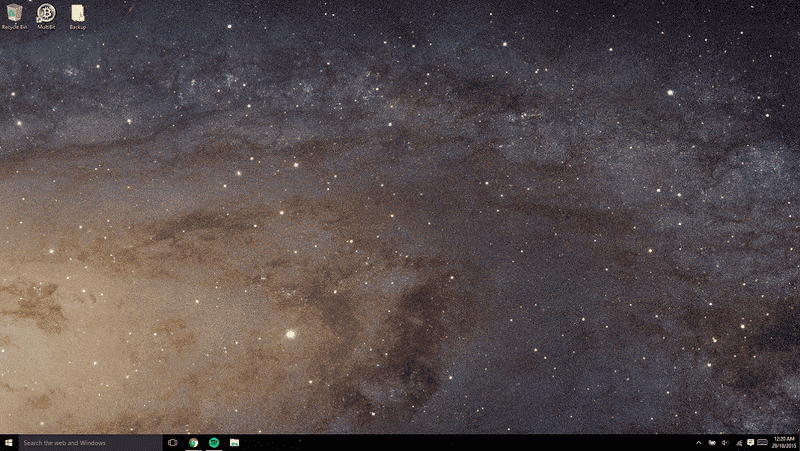Show hidden system tray icons
Image resolution: width=800 pixels, height=451 pixels.
(x=698, y=443)
